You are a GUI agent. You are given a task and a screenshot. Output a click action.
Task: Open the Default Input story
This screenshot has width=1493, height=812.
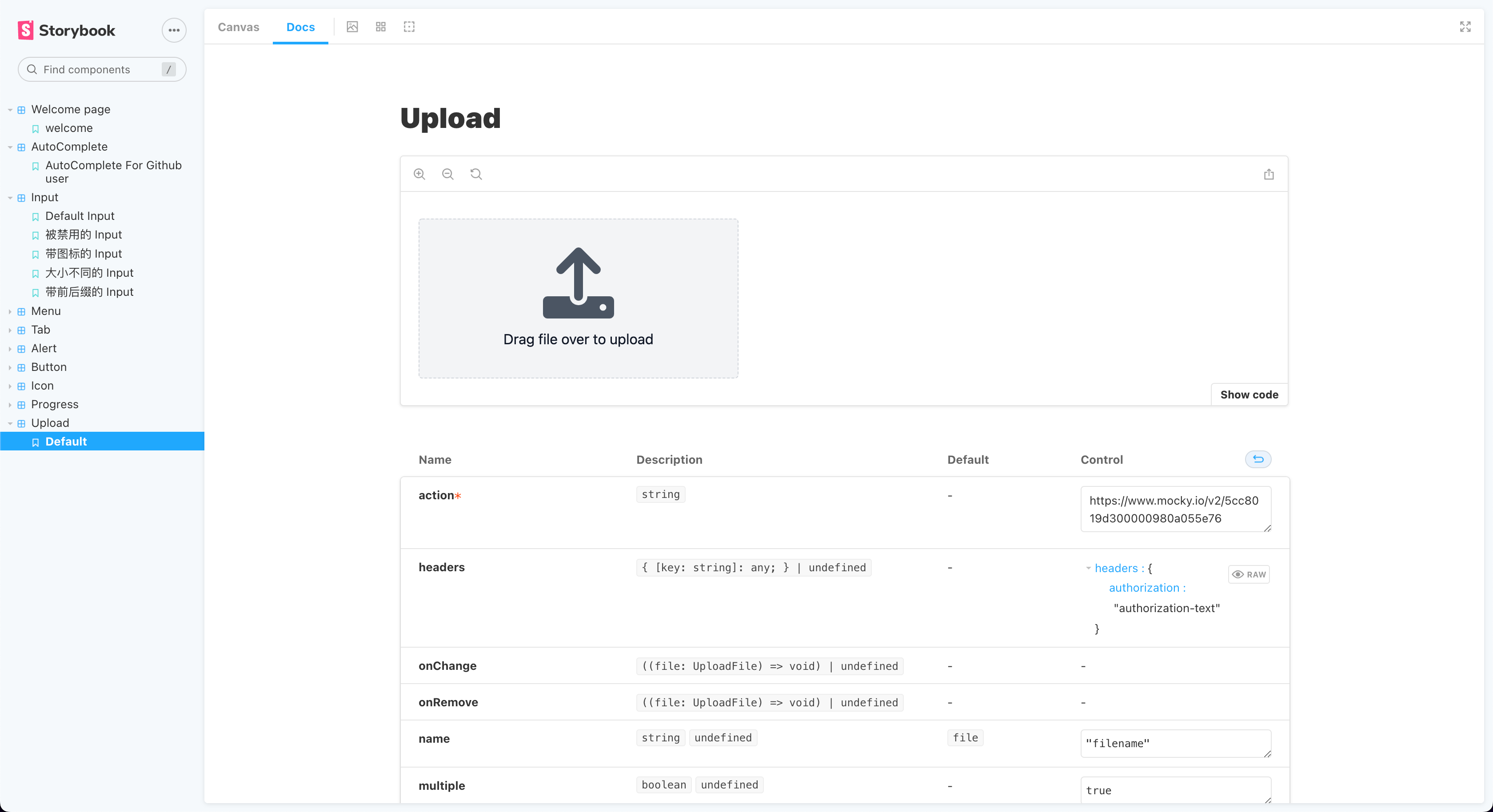(x=80, y=215)
